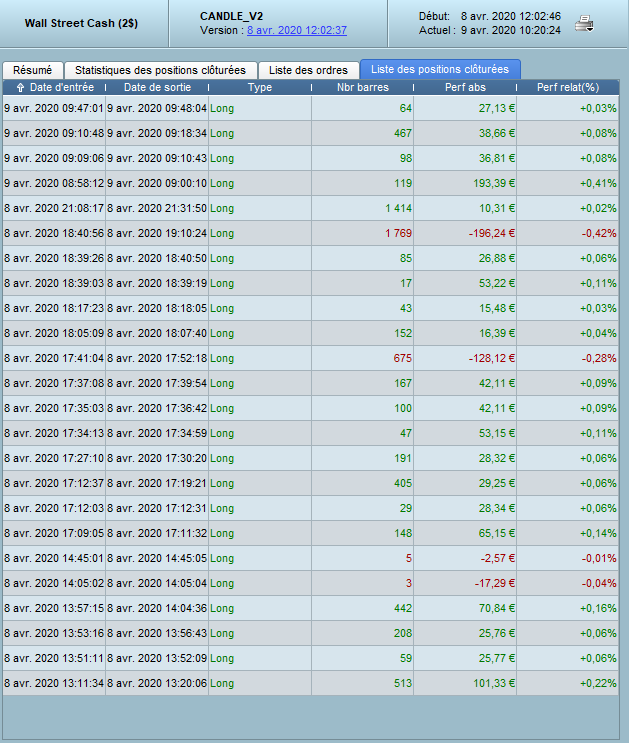The height and width of the screenshot is (743, 629).
Task: Sort by Nbr barres column header
Action: coord(363,87)
